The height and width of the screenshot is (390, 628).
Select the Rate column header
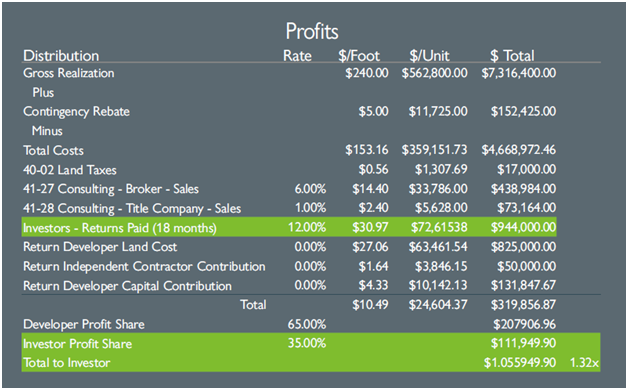tap(297, 56)
